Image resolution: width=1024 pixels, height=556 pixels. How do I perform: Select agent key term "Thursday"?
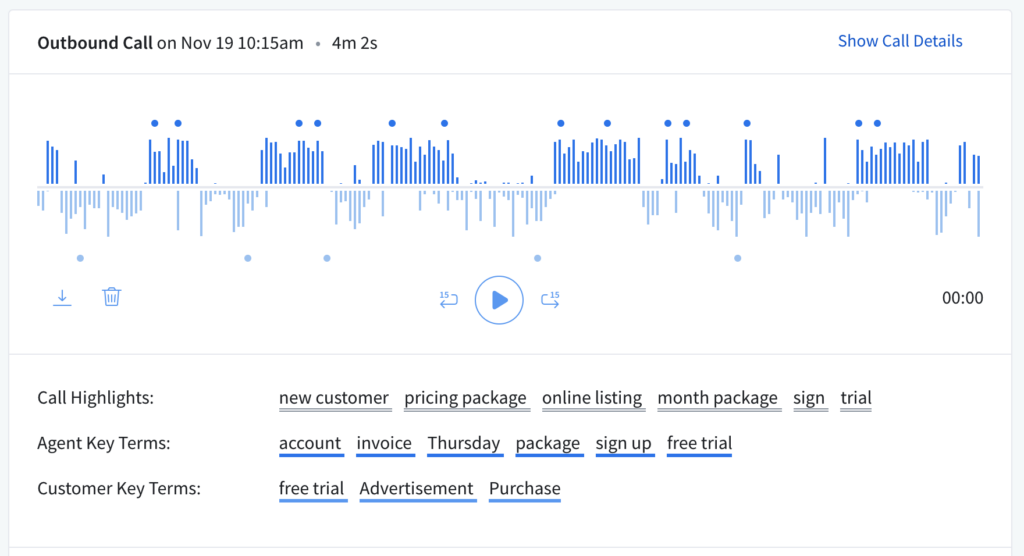(464, 443)
